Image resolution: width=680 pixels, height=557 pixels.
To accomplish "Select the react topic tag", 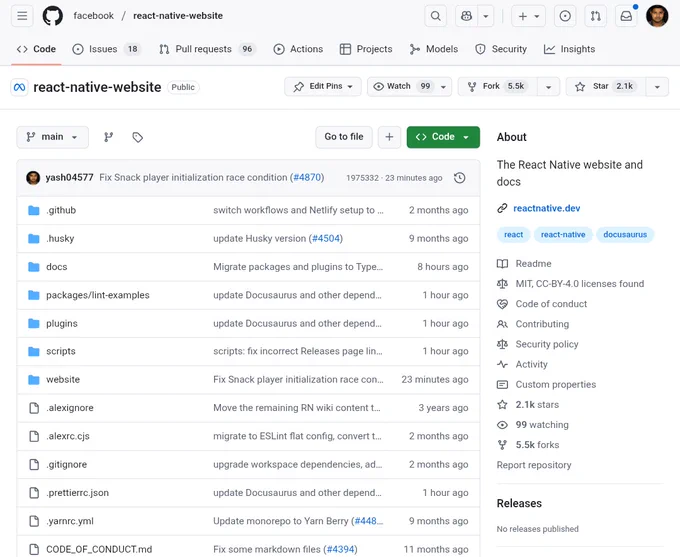I will 513,235.
